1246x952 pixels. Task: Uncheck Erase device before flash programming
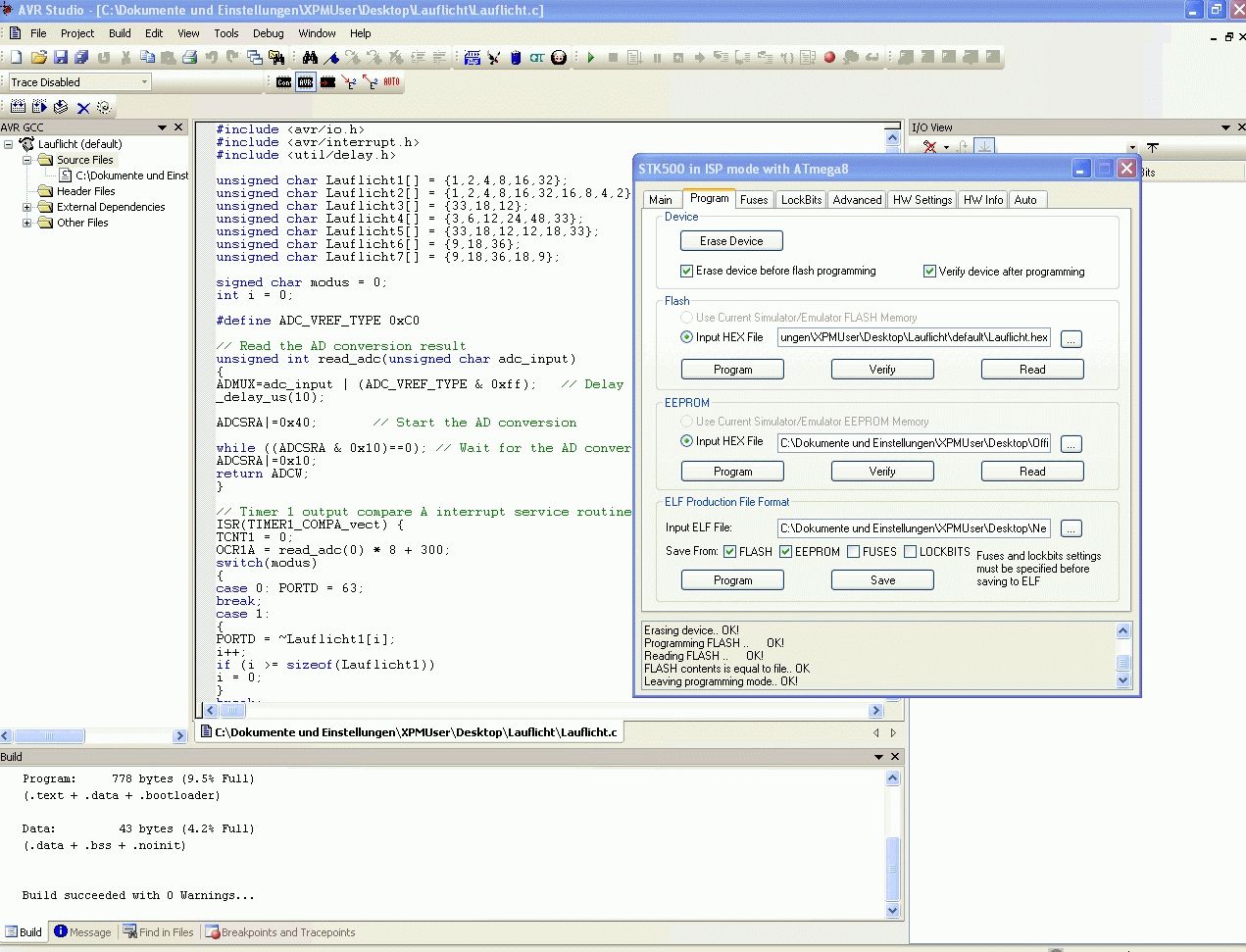[x=687, y=271]
